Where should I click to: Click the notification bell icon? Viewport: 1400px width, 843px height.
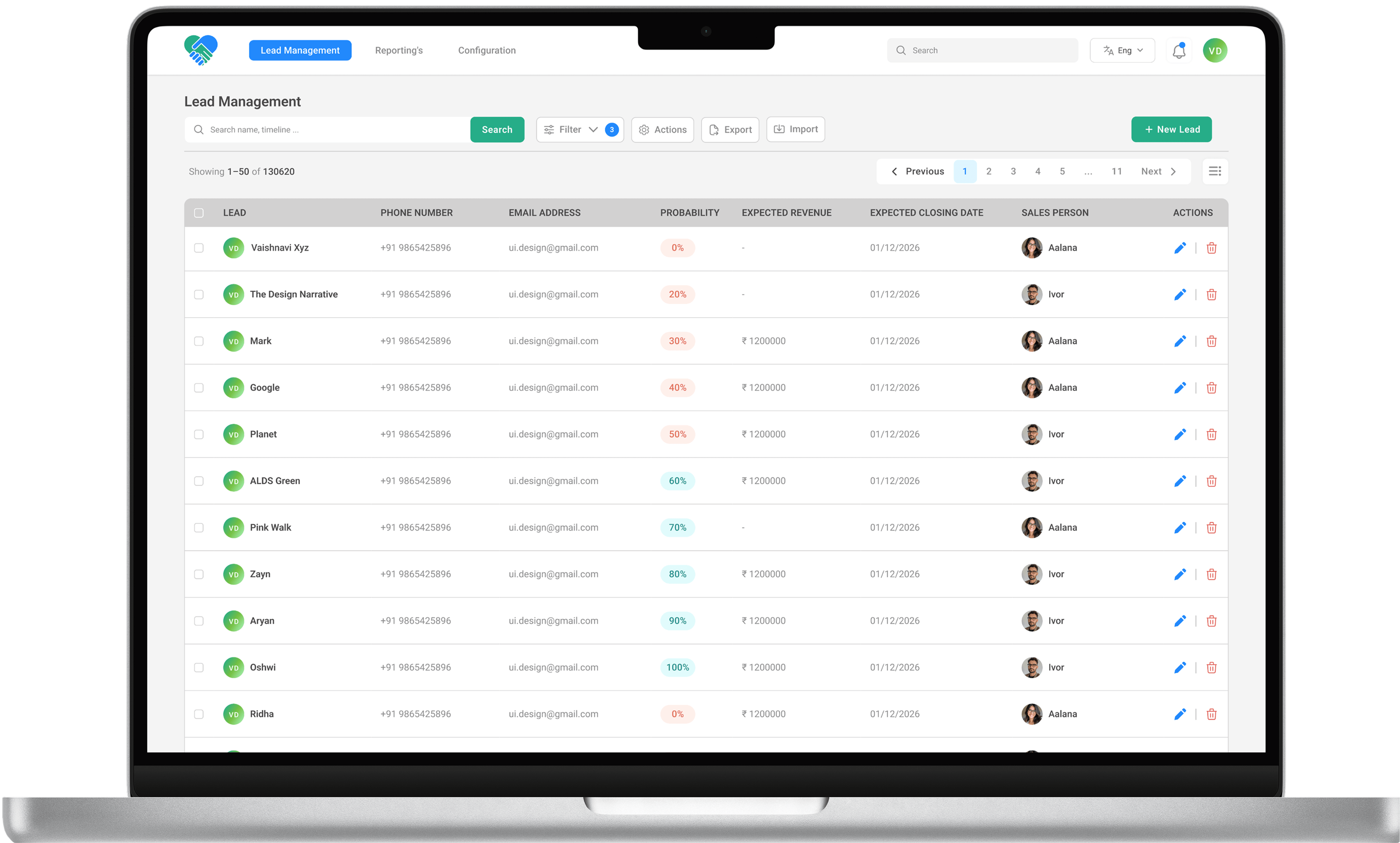click(x=1178, y=51)
